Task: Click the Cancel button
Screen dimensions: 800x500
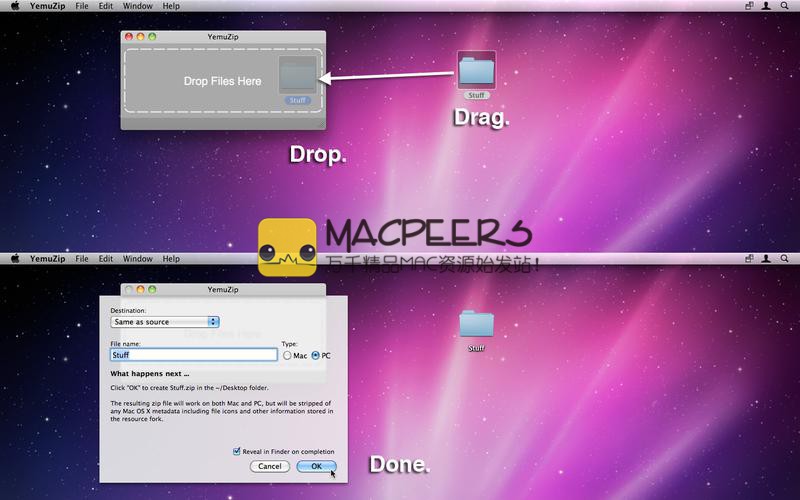Action: (270, 466)
